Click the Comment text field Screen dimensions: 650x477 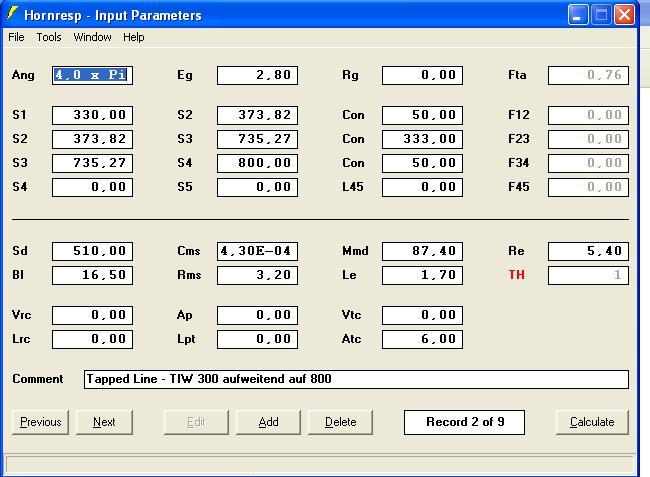355,379
